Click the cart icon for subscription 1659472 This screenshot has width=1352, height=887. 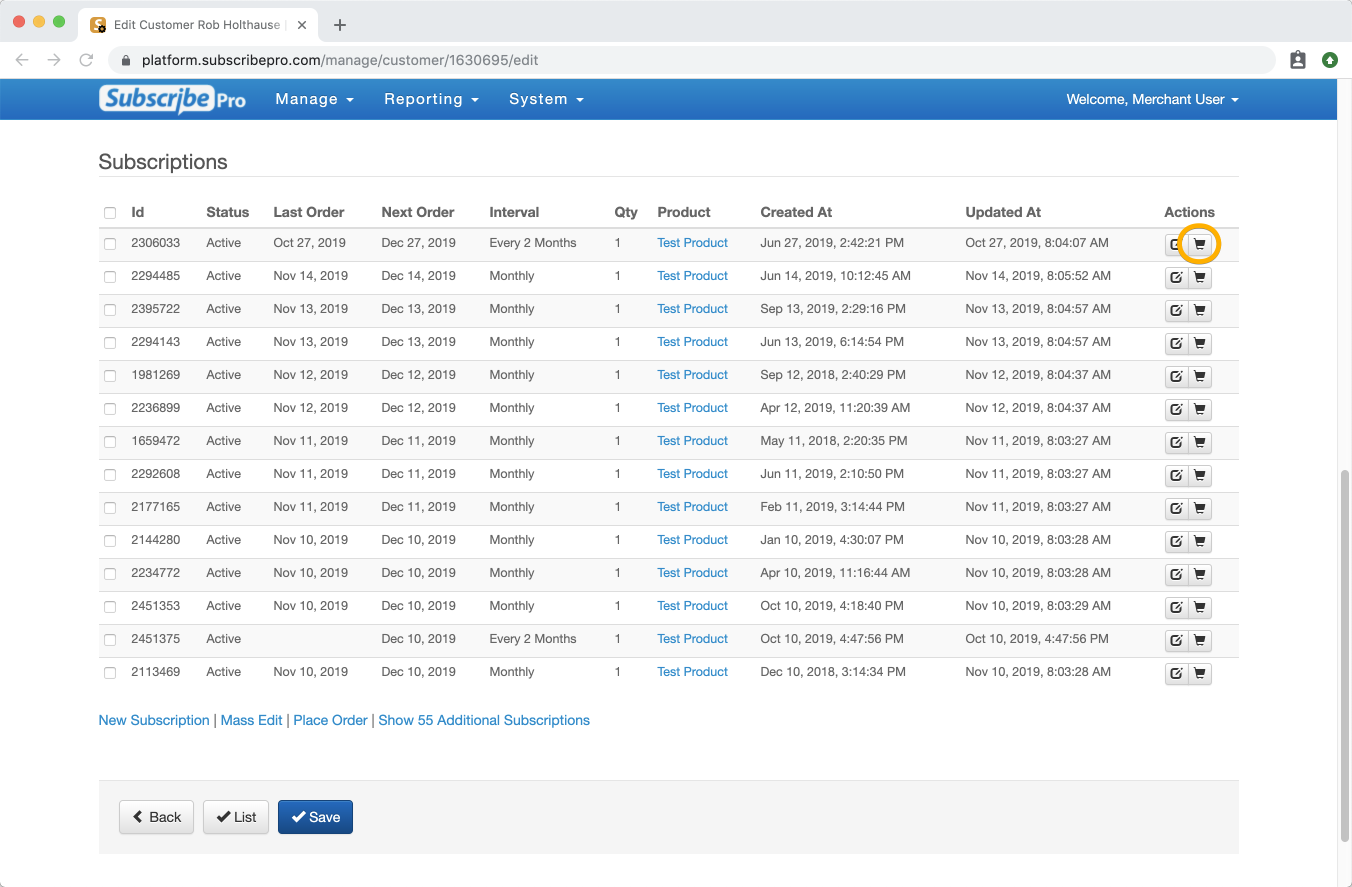(1200, 443)
